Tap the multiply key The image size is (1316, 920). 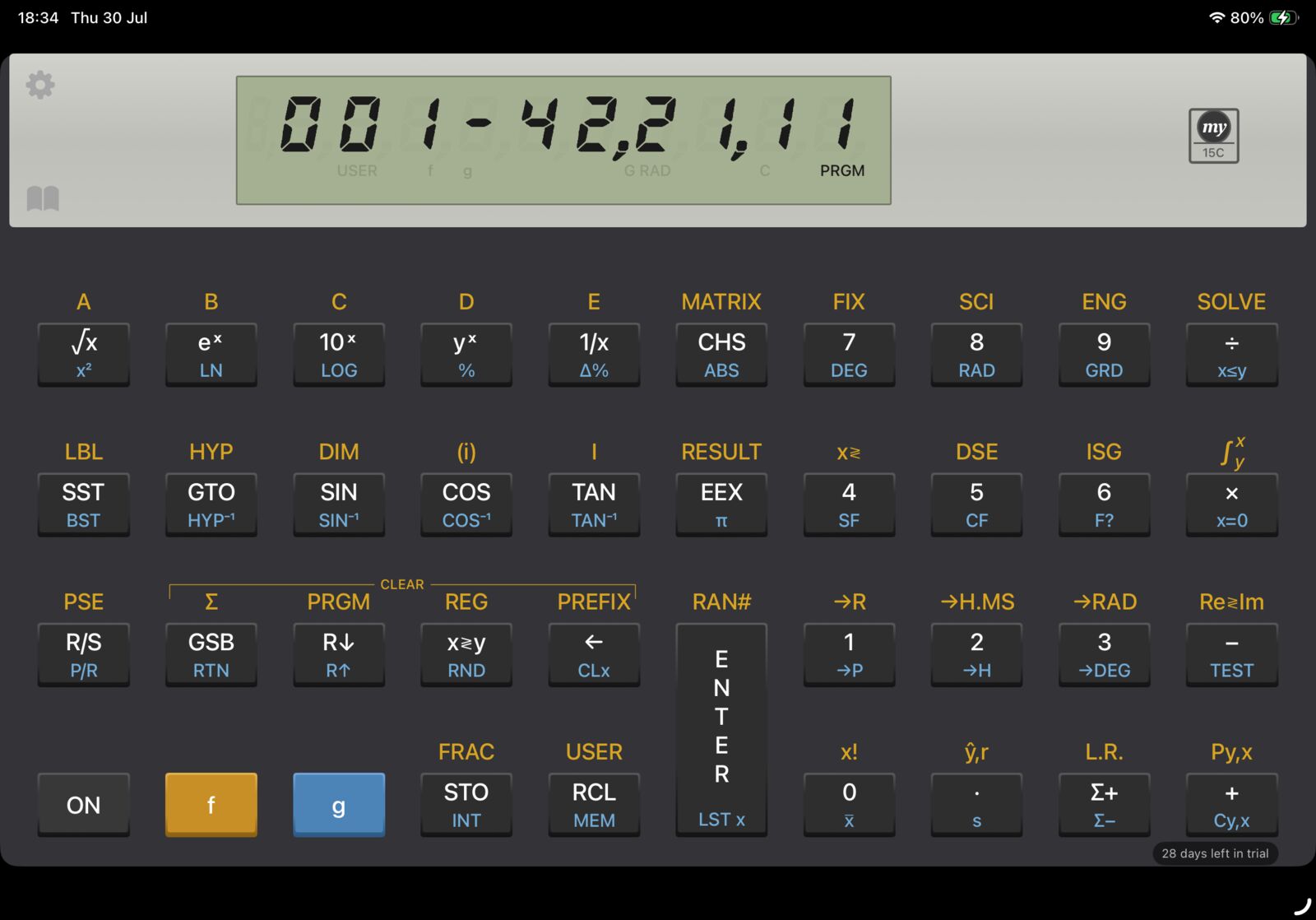coord(1231,504)
